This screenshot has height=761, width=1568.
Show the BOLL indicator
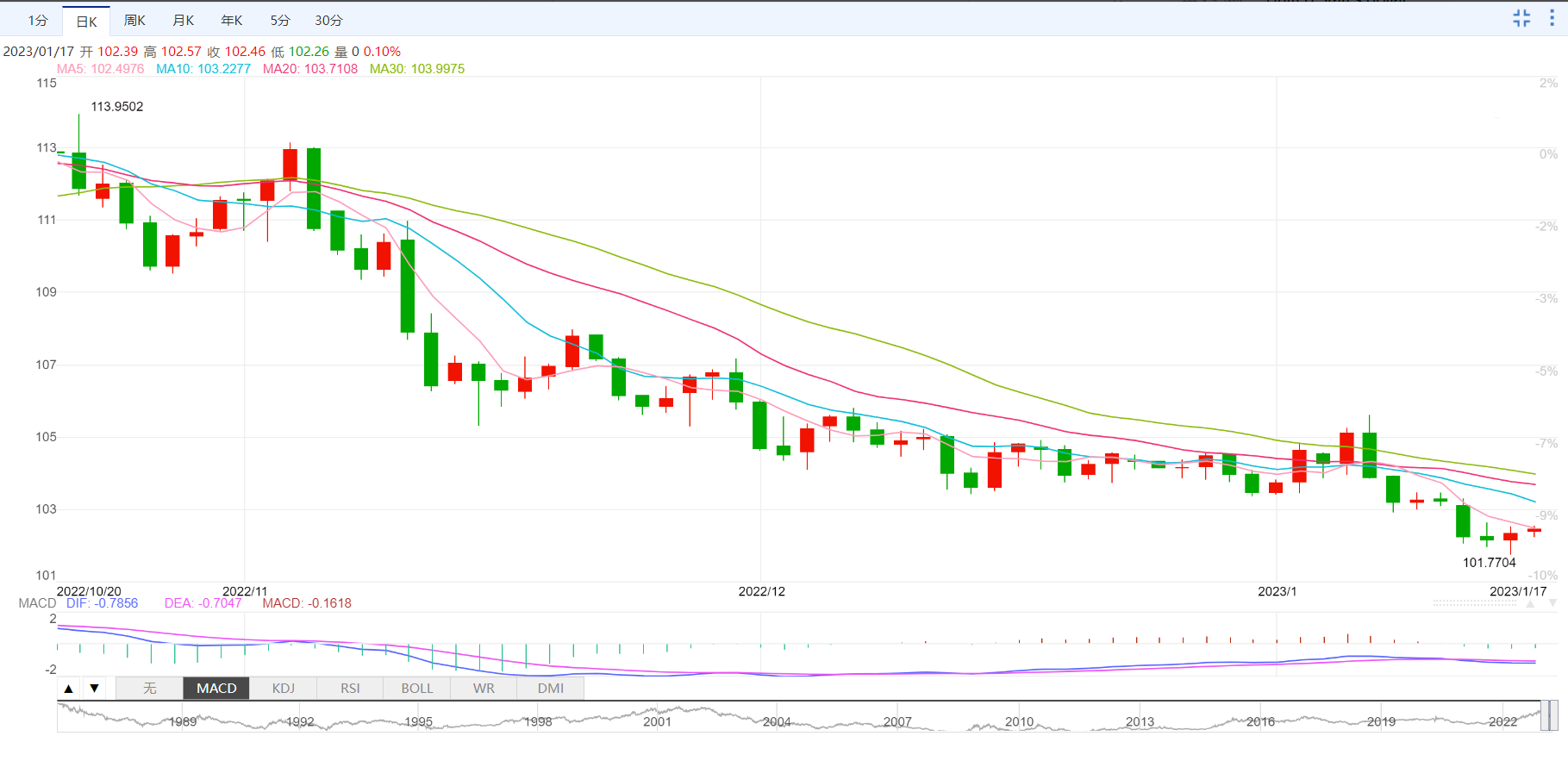pos(417,689)
